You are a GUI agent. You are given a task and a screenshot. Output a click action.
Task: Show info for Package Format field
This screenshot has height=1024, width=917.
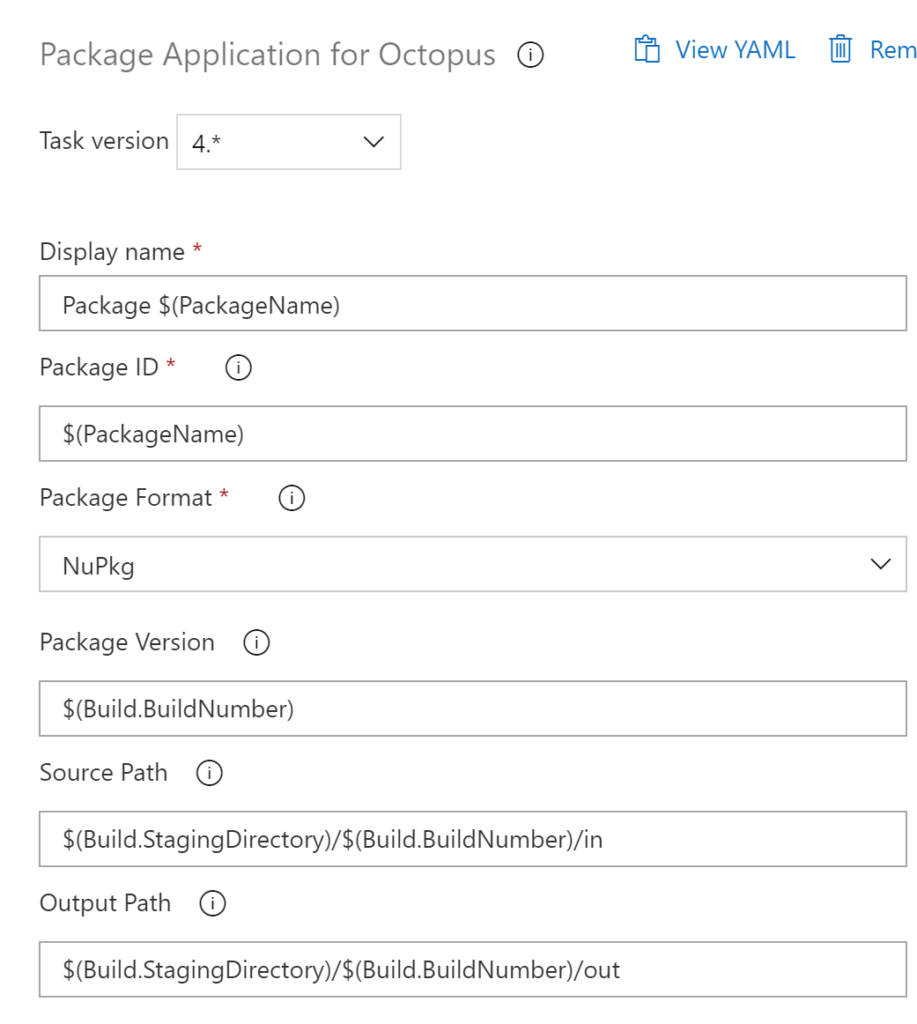pyautogui.click(x=292, y=498)
